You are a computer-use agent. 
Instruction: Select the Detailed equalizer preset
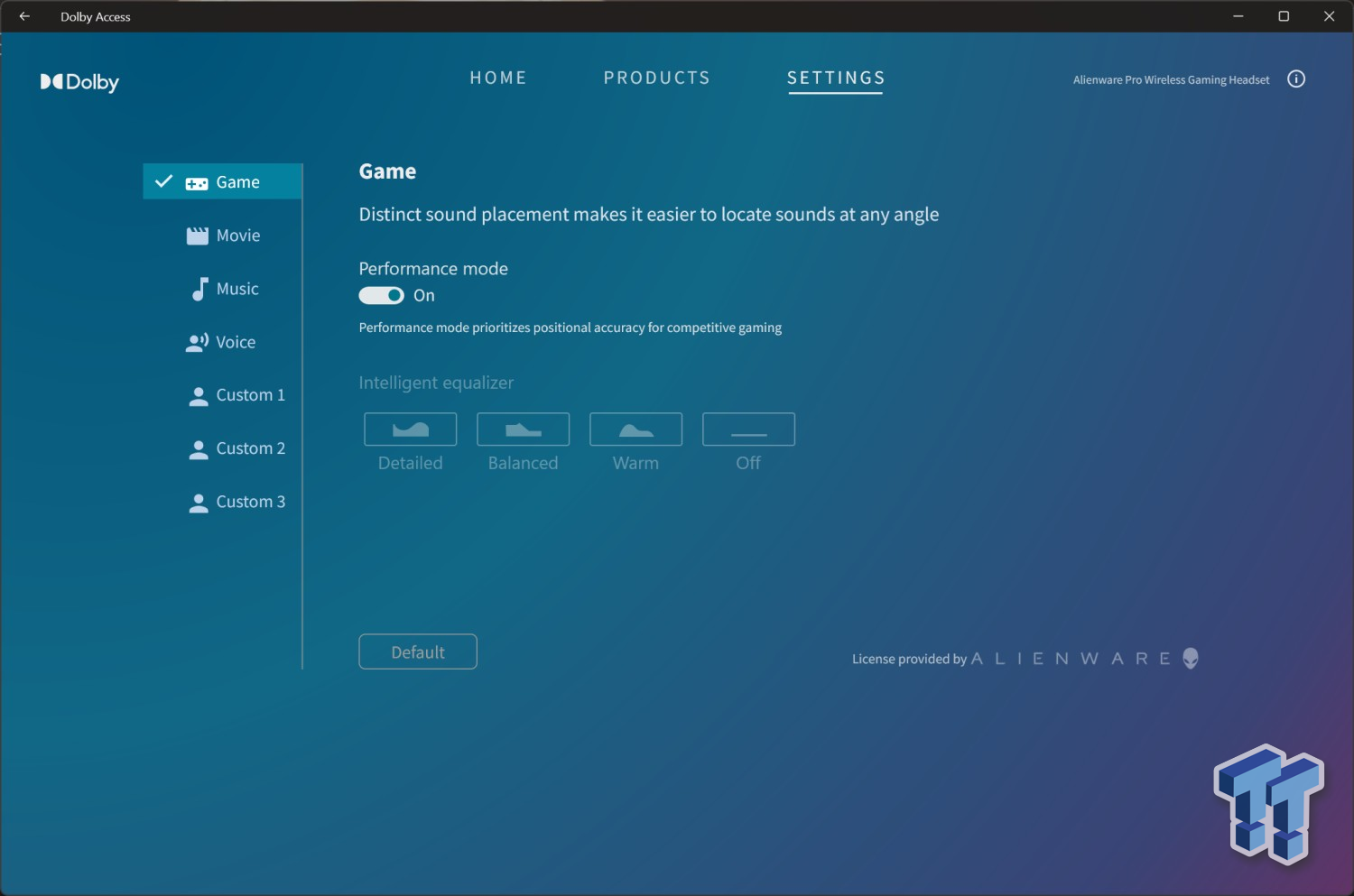coord(410,430)
